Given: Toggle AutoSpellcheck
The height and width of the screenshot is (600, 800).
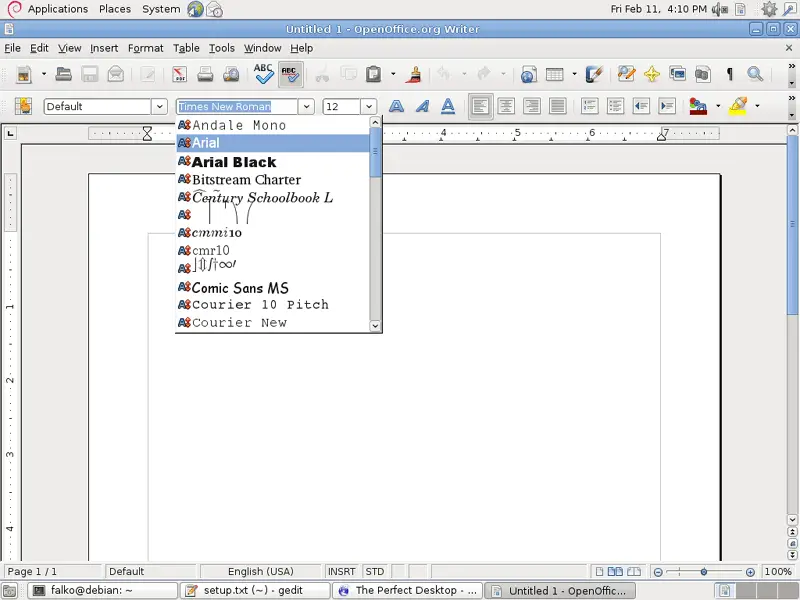Looking at the screenshot, I should (x=291, y=74).
